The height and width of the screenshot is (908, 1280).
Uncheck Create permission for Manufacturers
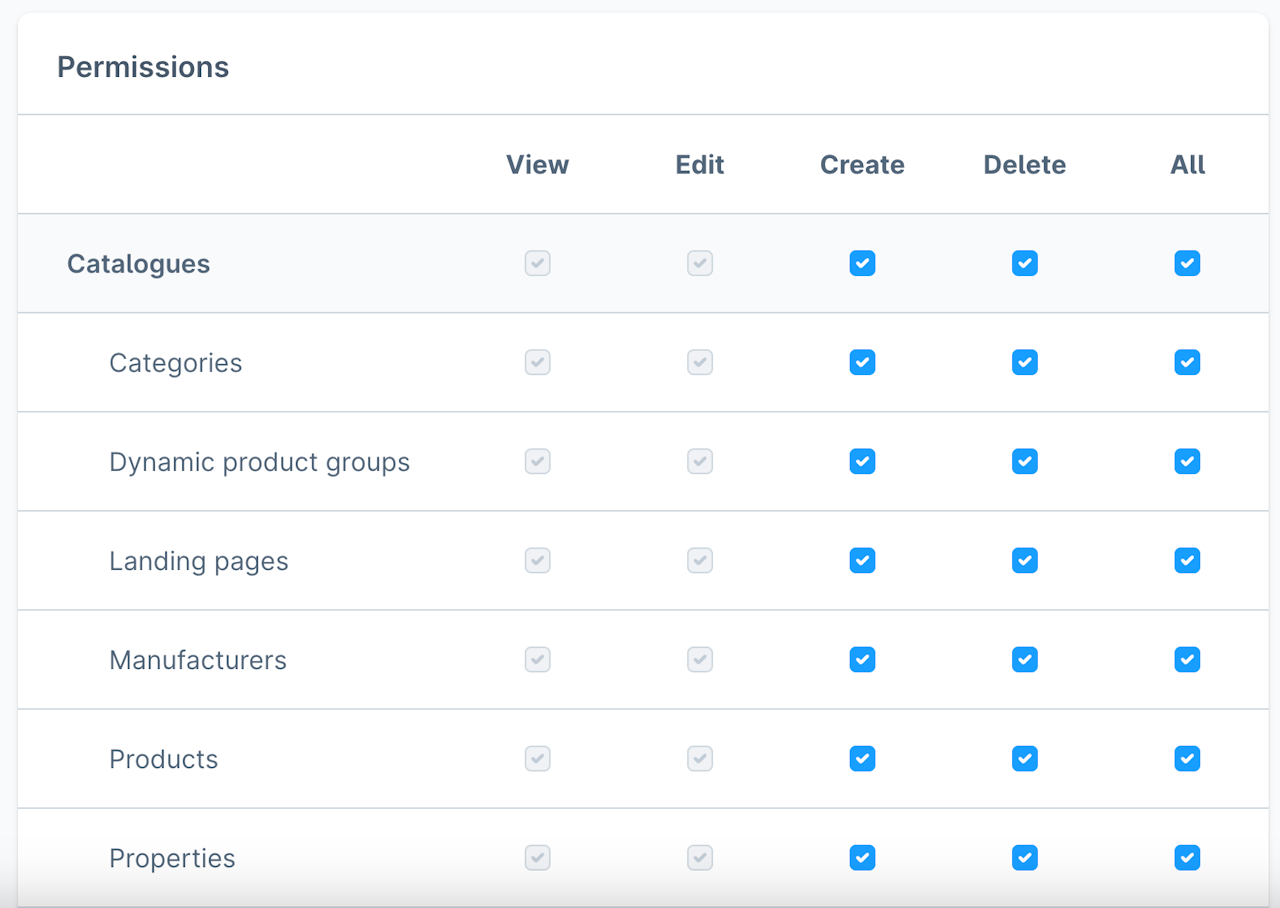[862, 659]
